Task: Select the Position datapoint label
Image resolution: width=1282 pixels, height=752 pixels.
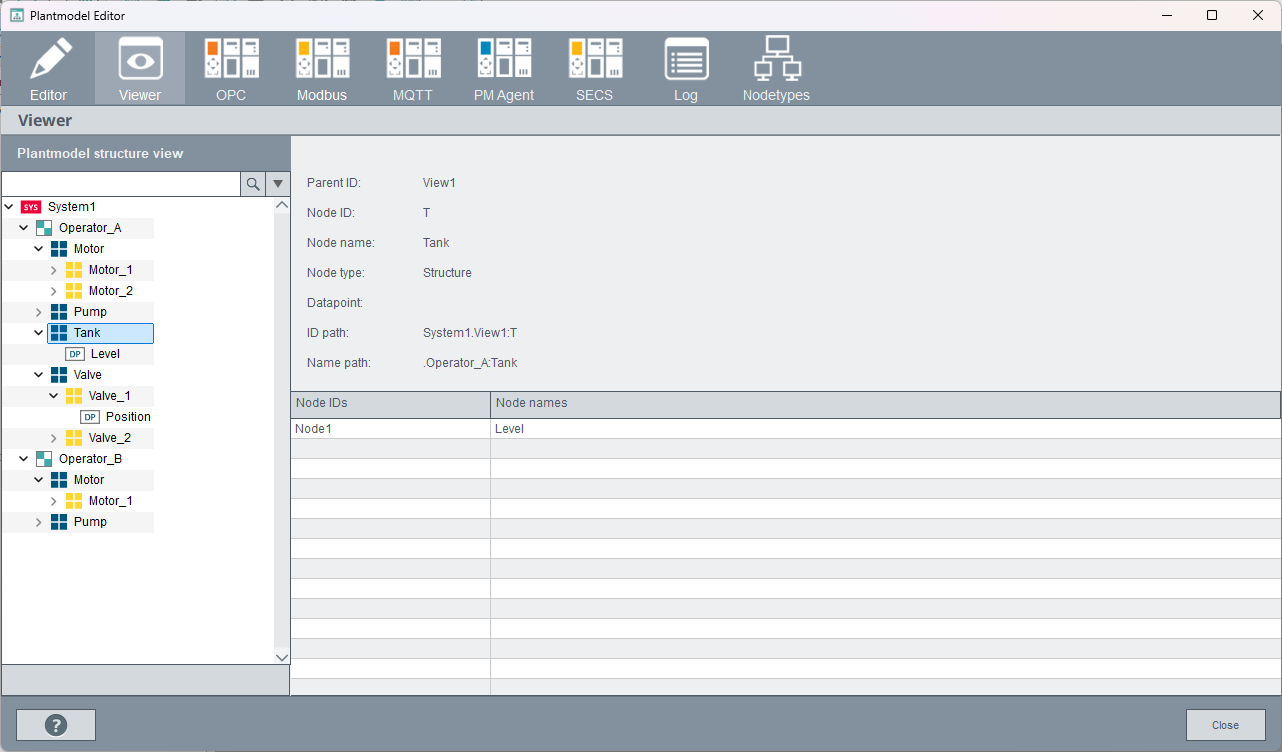Action: coord(128,417)
